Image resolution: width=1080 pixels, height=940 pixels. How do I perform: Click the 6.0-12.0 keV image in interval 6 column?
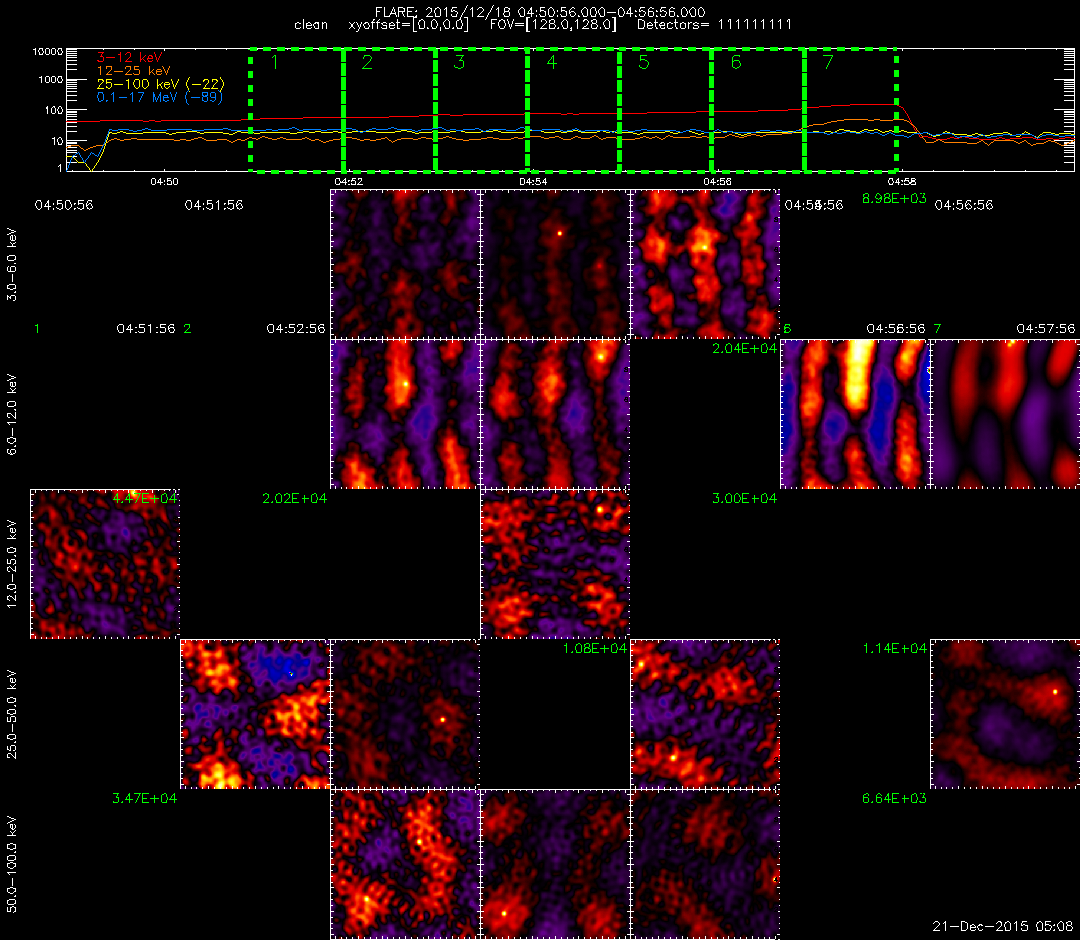855,414
